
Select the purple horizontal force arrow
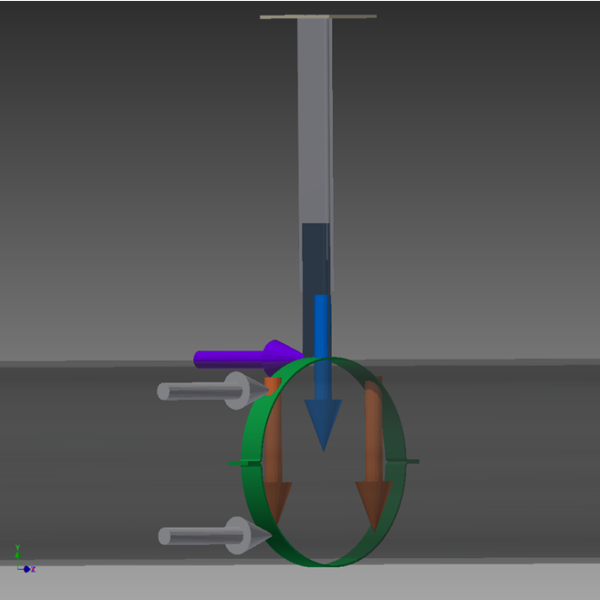[228, 358]
